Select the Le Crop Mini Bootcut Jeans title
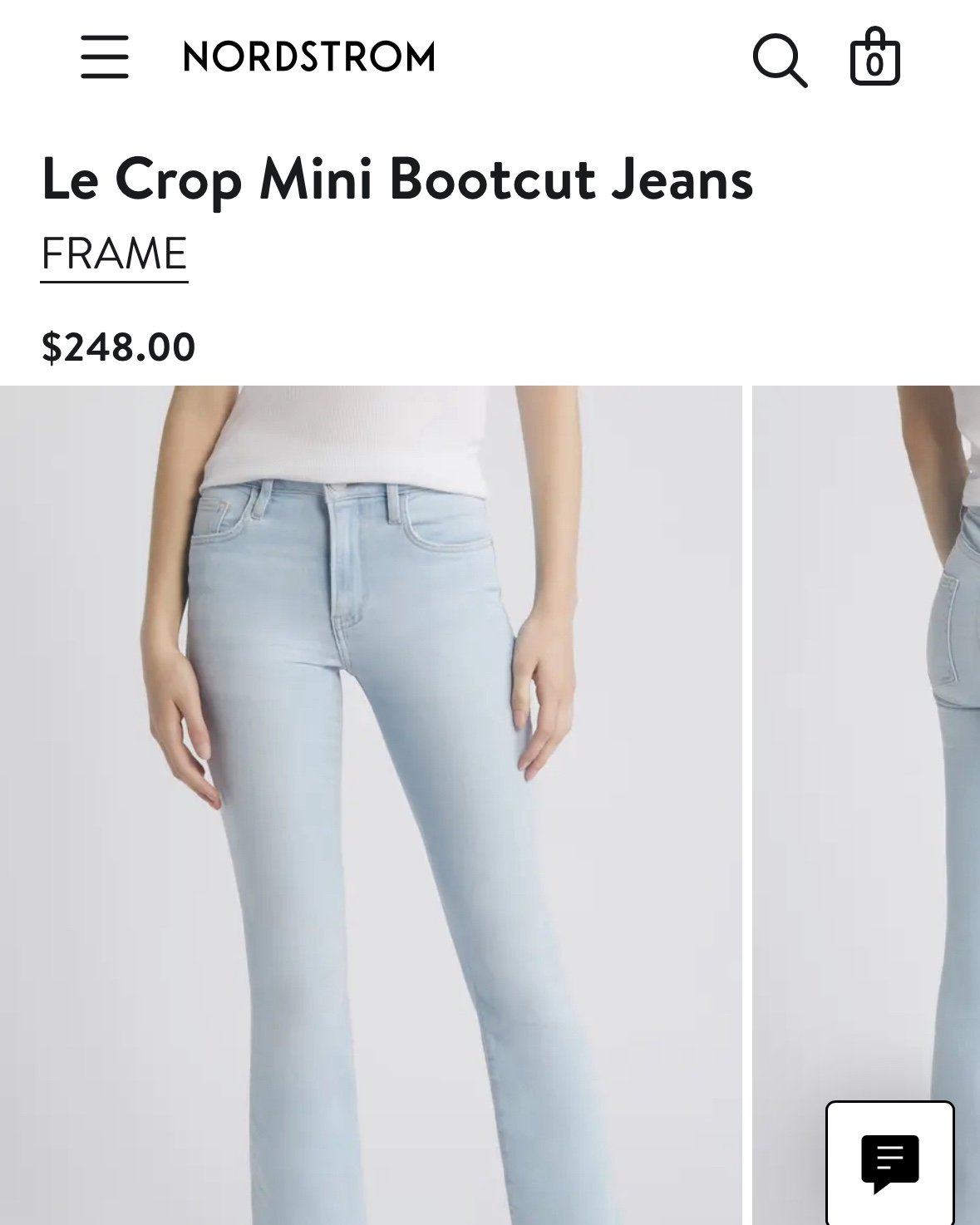Viewport: 980px width, 1225px height. click(x=397, y=180)
